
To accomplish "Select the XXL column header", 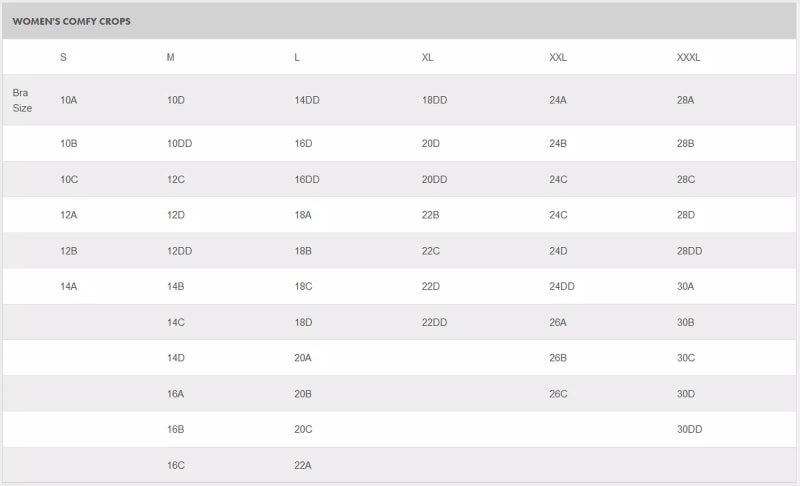I will (558, 57).
